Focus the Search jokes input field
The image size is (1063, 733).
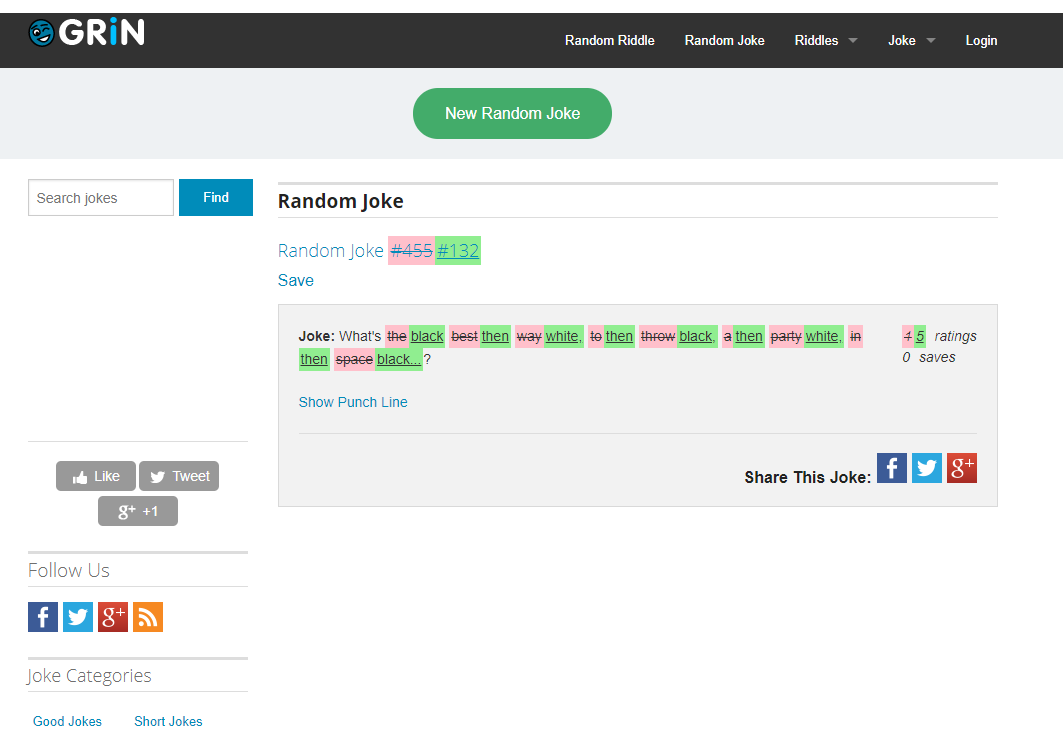click(x=101, y=198)
